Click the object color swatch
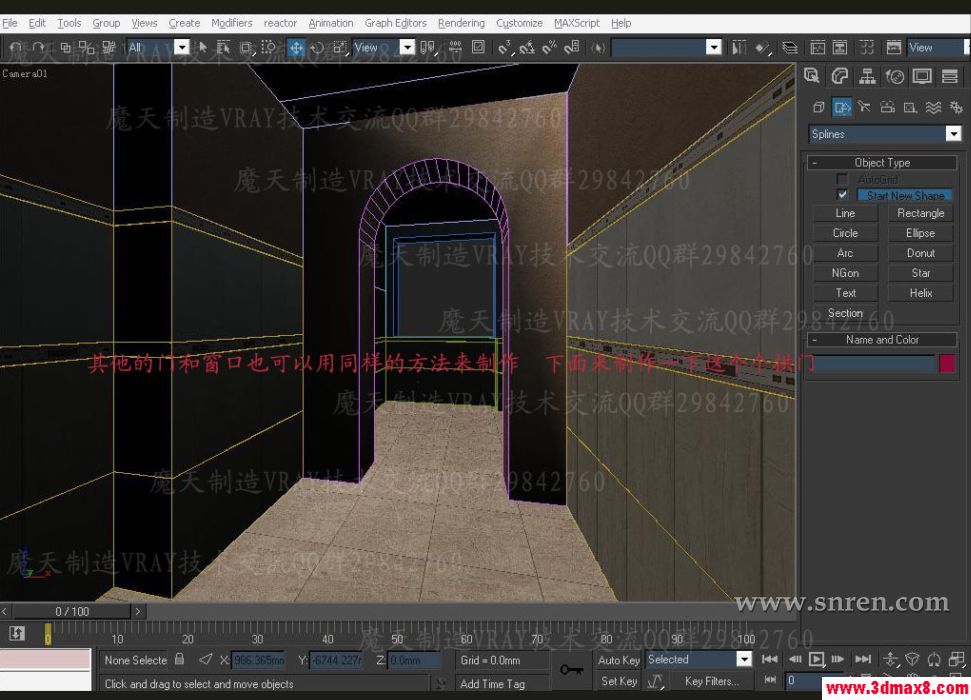The image size is (971, 700). (946, 365)
